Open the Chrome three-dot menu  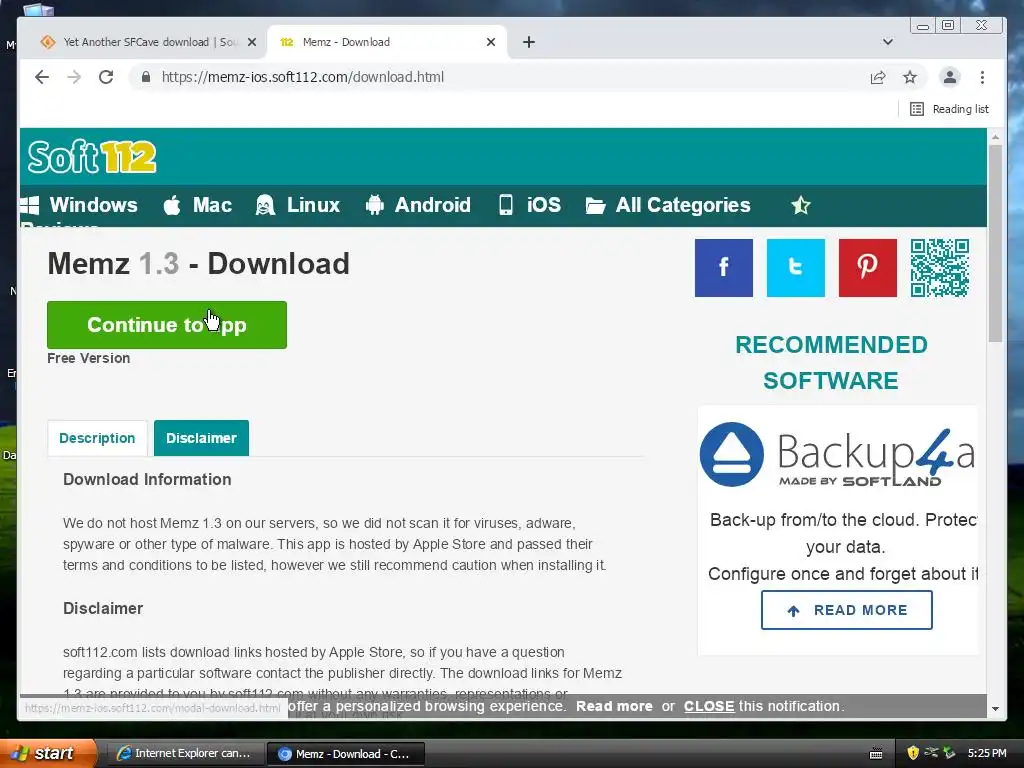tap(982, 77)
